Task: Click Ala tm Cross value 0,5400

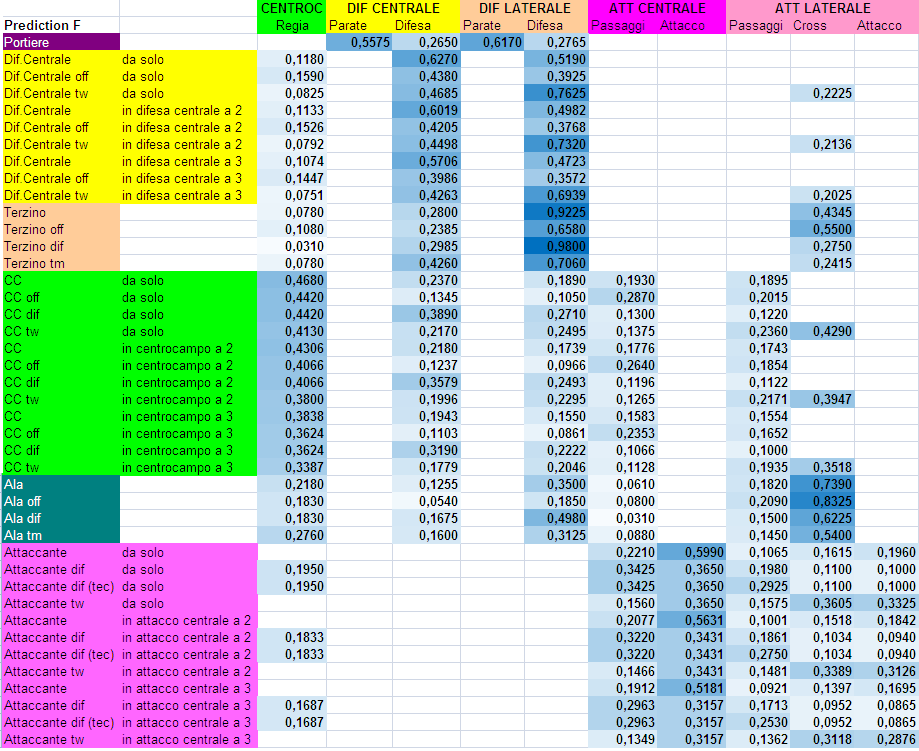Action: (822, 535)
